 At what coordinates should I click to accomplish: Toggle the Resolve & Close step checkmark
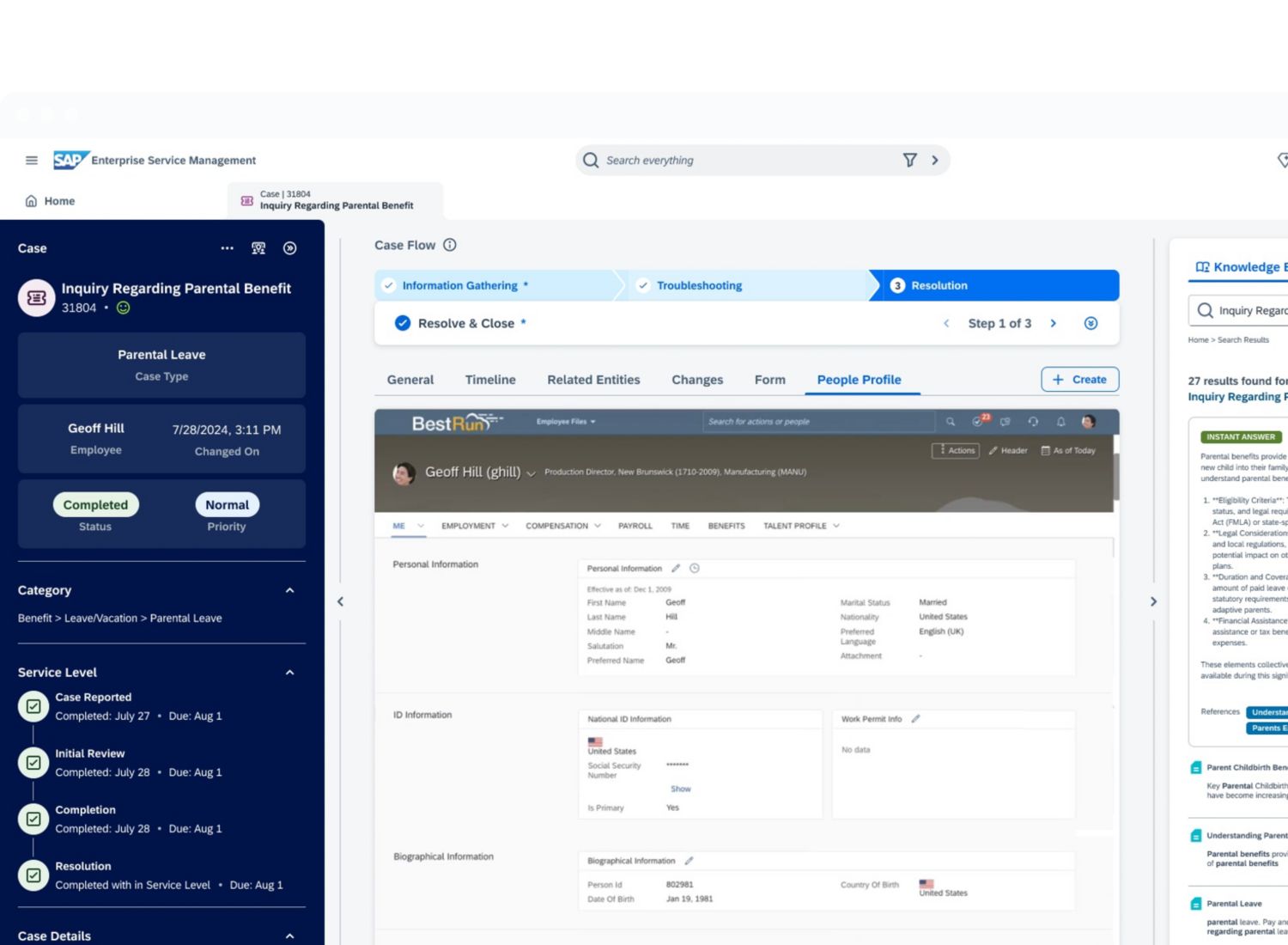(402, 323)
